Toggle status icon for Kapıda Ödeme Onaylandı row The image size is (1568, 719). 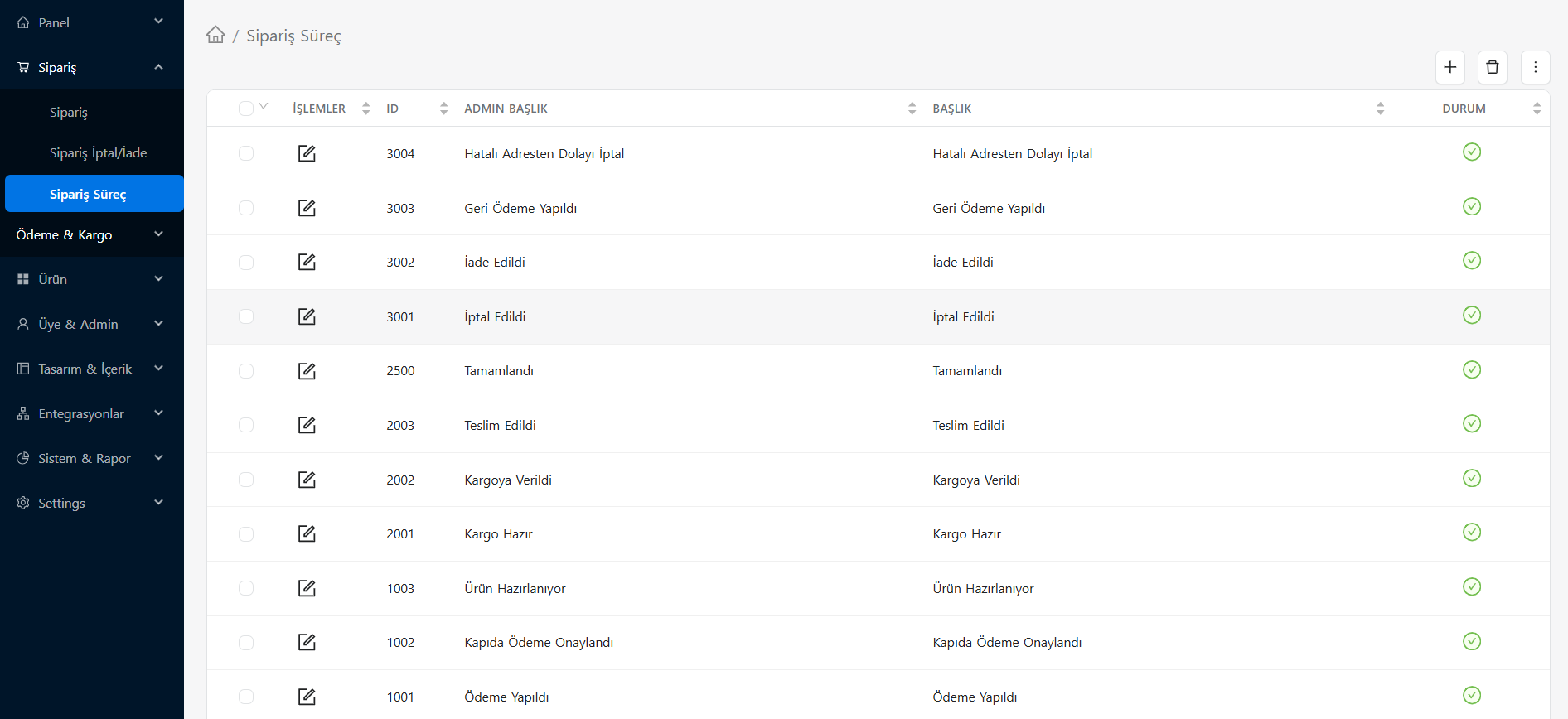tap(1472, 641)
